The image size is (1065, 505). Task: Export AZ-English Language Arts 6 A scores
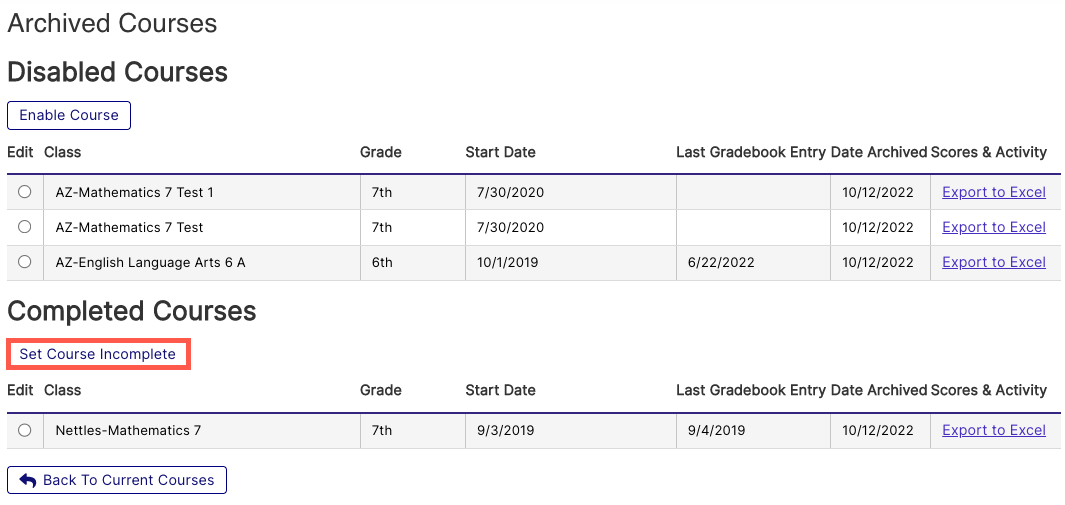(993, 262)
